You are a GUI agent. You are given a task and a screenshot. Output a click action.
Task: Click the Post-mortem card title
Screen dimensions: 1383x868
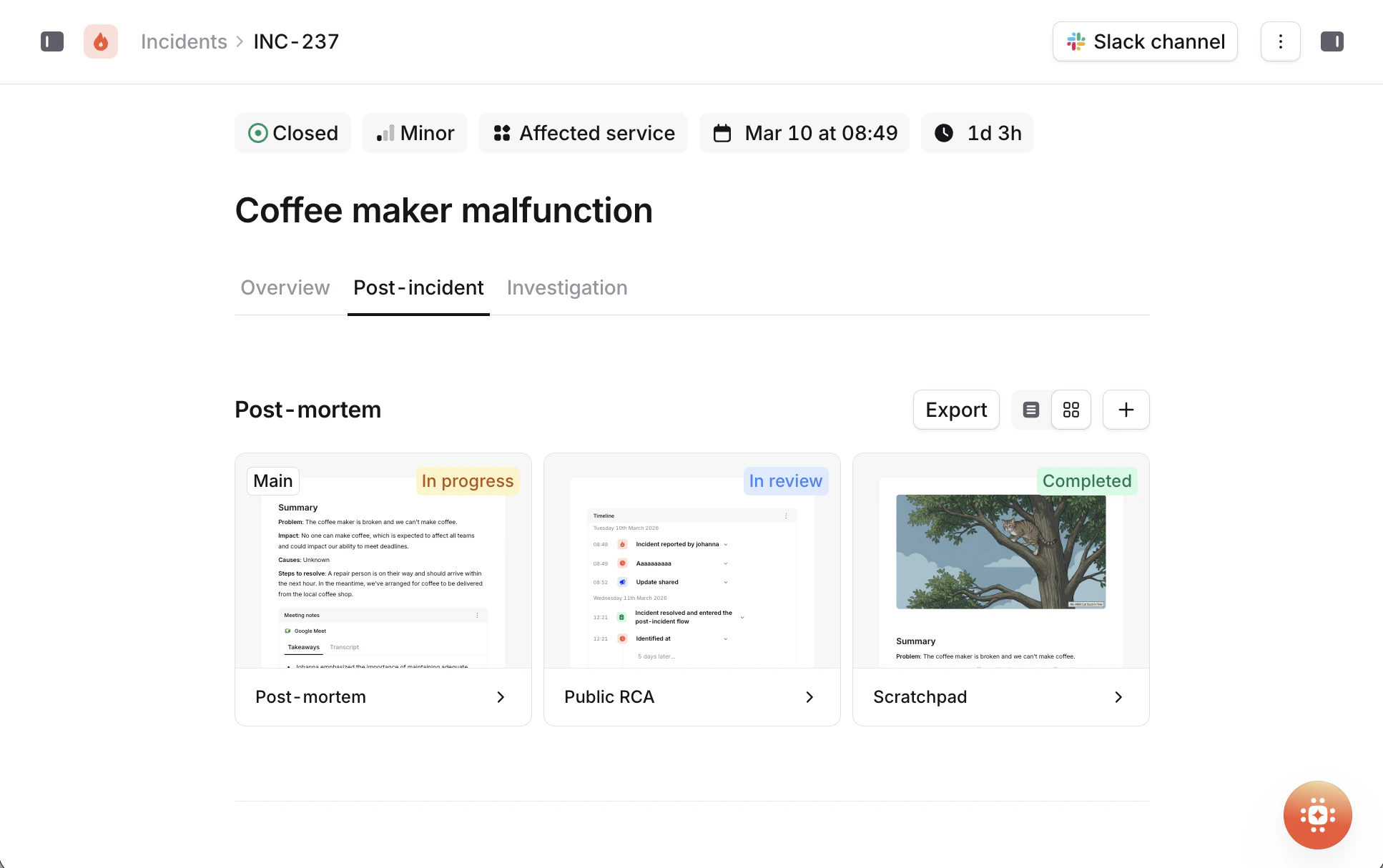pos(310,697)
